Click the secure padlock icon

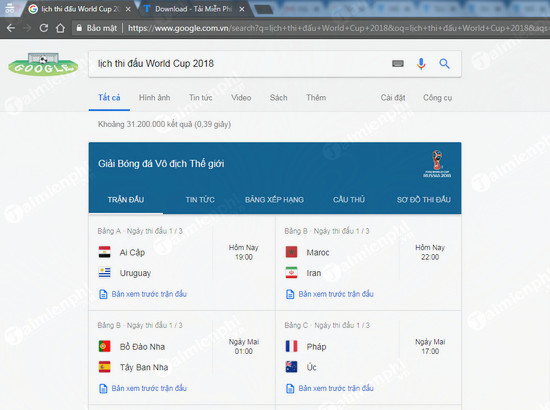coord(79,28)
